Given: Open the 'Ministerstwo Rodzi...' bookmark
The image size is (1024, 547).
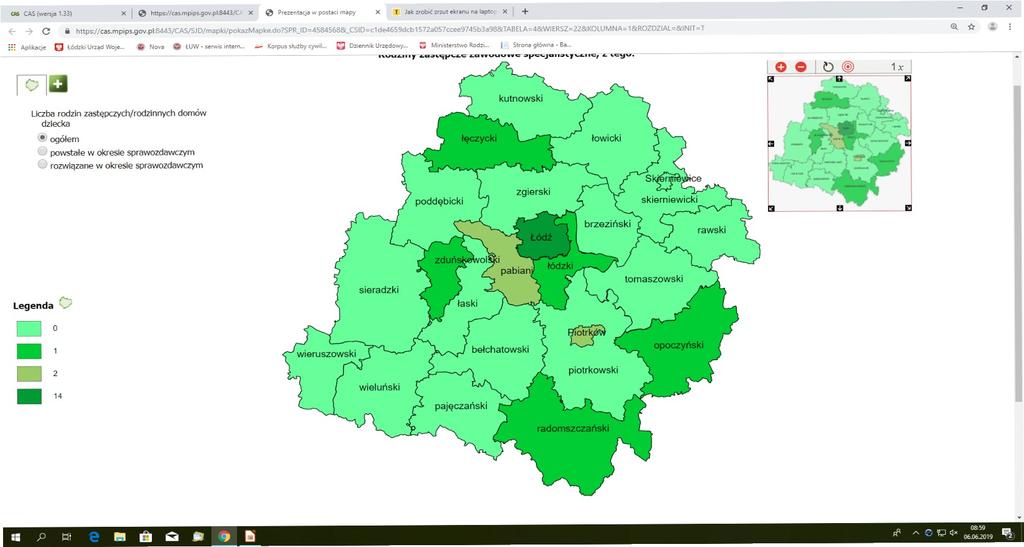Looking at the screenshot, I should (x=454, y=46).
